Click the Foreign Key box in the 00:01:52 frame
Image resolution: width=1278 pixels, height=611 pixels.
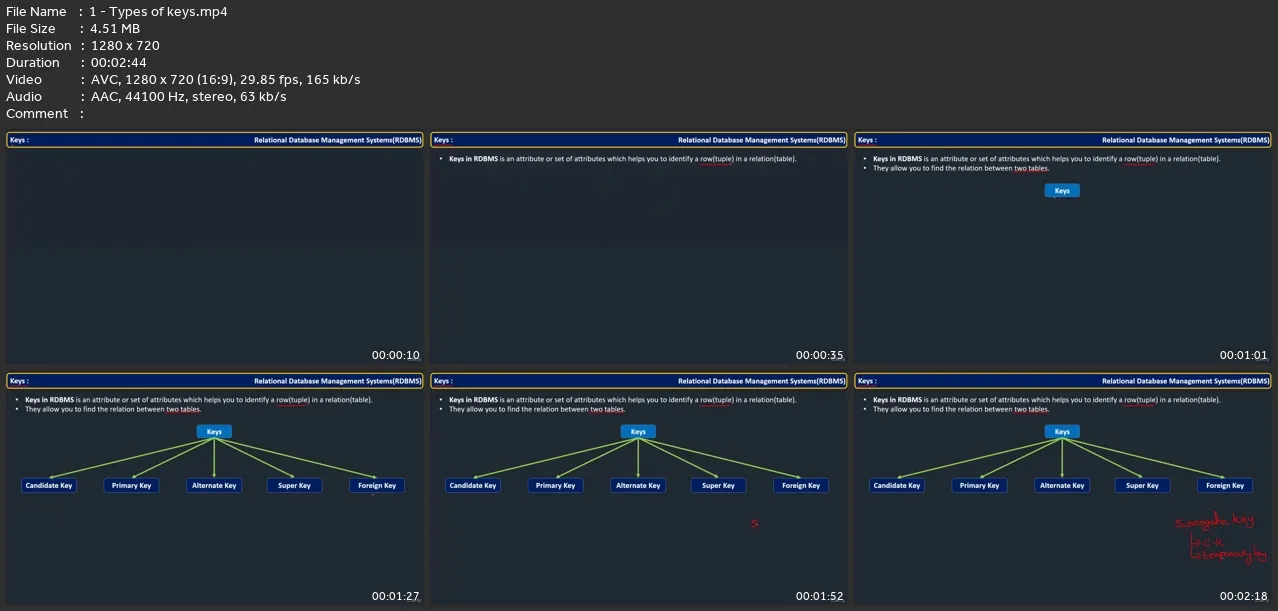[x=801, y=485]
